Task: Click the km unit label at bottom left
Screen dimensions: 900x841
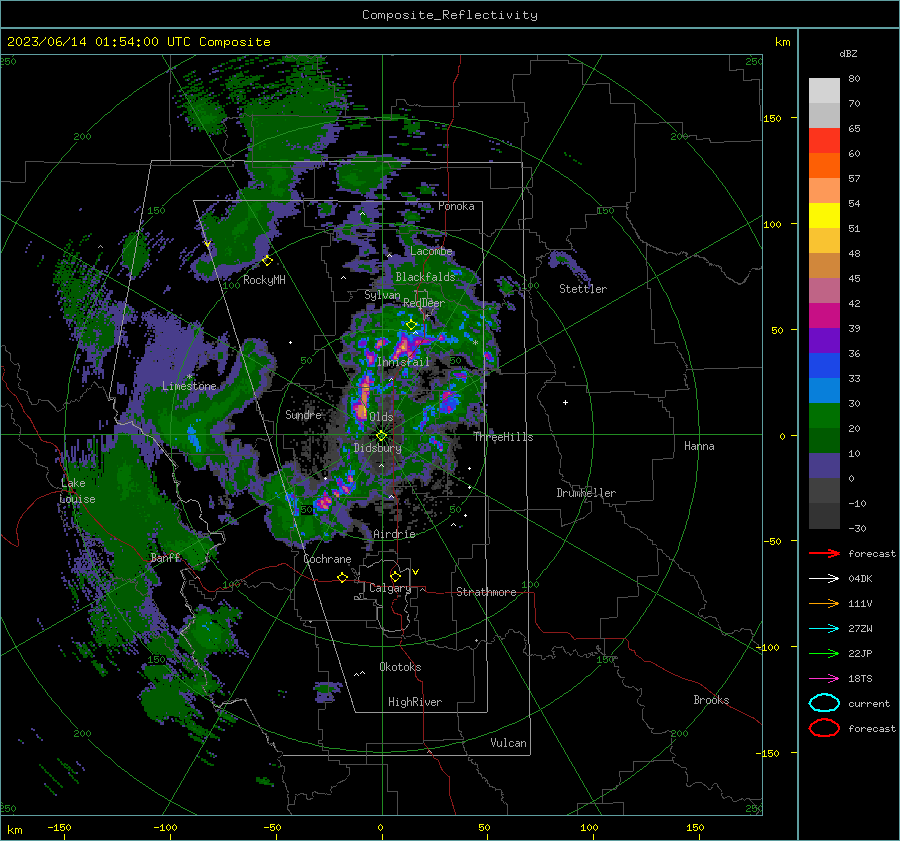Action: click(14, 830)
